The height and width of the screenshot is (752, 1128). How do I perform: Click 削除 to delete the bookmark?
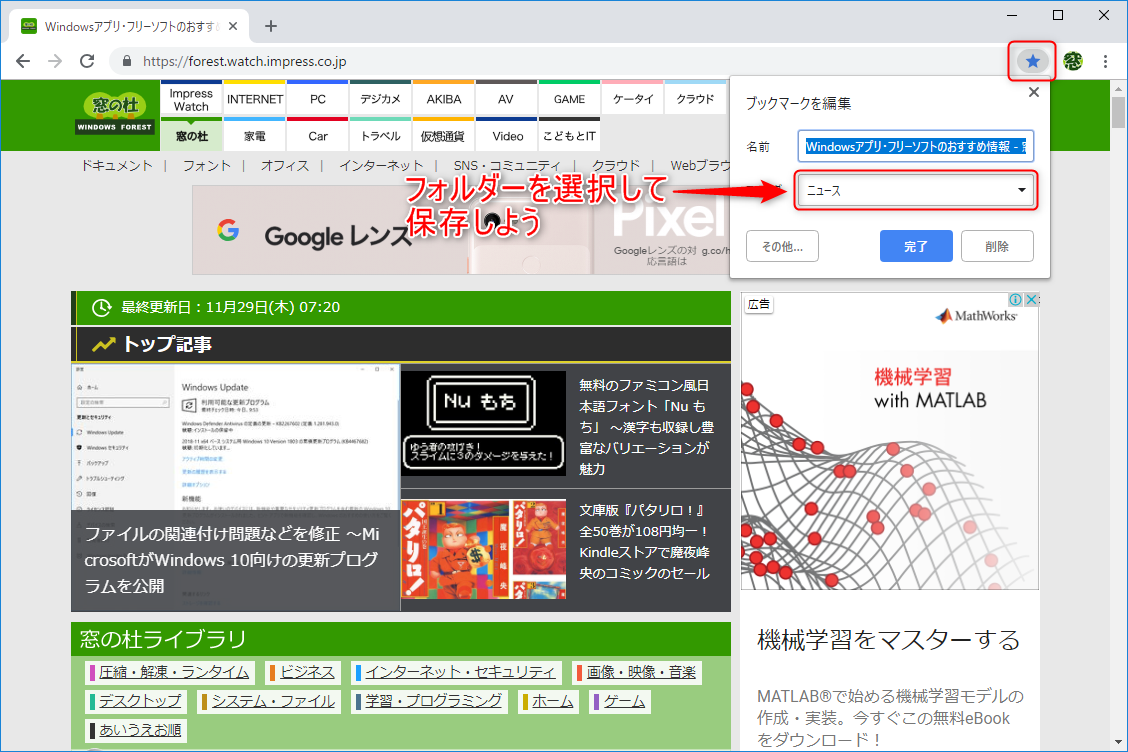(x=997, y=245)
